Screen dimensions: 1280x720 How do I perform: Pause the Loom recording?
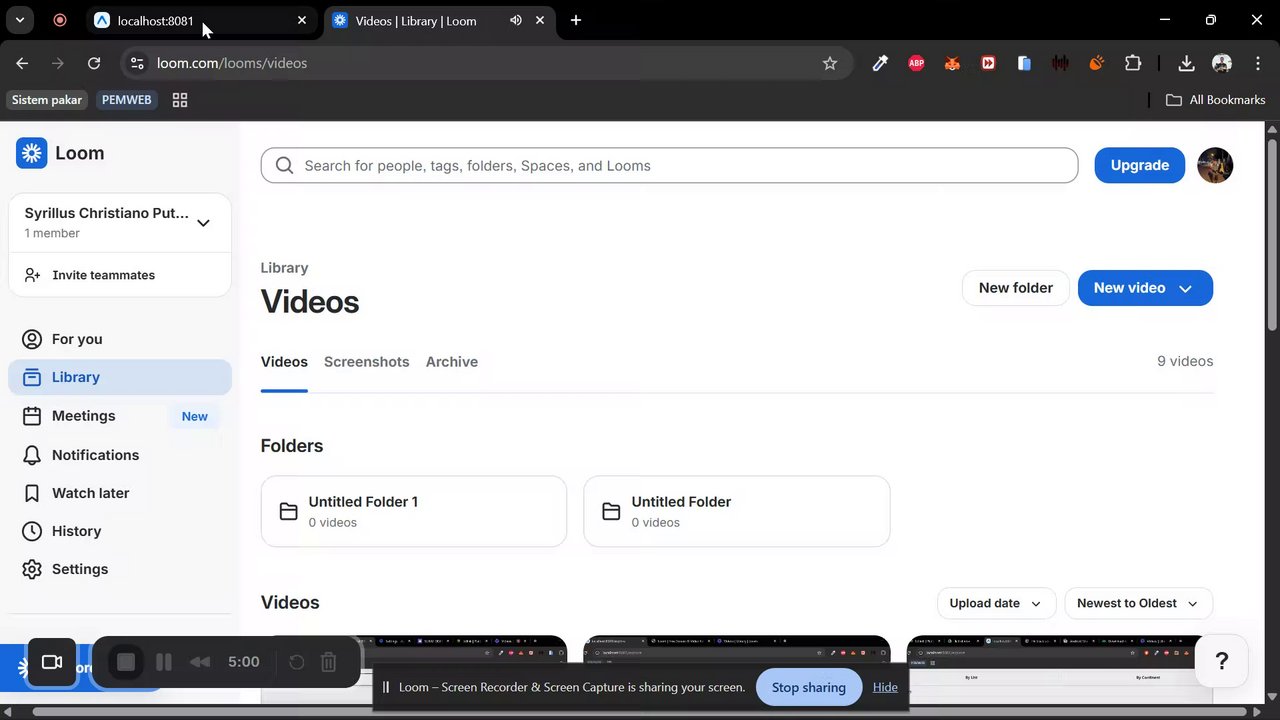tap(164, 662)
